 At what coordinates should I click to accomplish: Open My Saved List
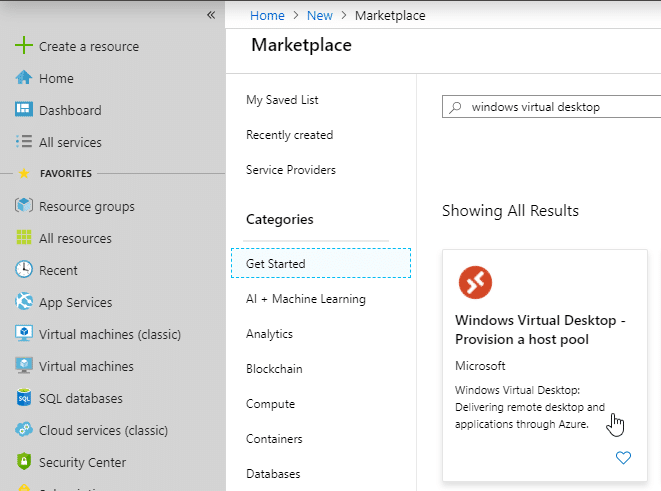tap(282, 100)
